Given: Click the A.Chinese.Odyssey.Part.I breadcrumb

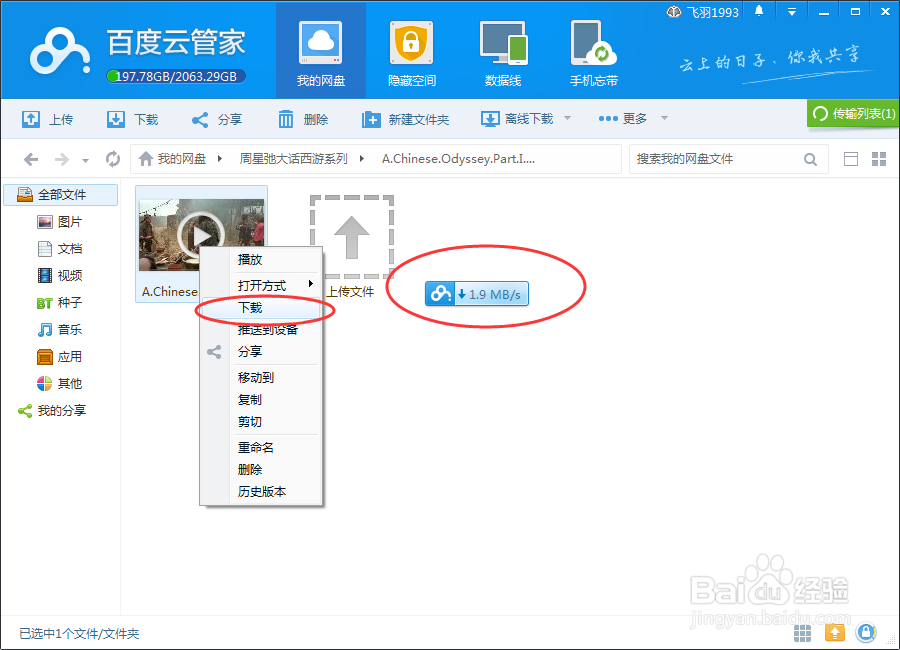Looking at the screenshot, I should [459, 158].
